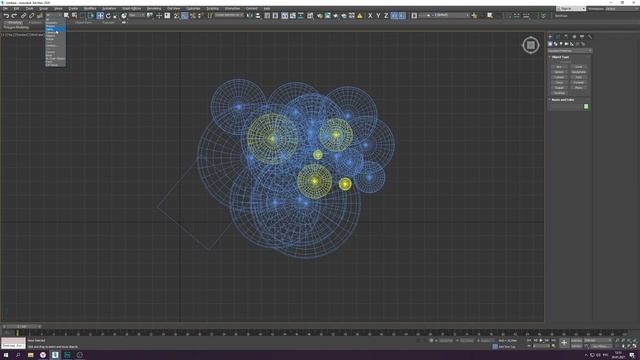Collapse the Object Type rollout
This screenshot has height=360, width=640.
pos(560,57)
